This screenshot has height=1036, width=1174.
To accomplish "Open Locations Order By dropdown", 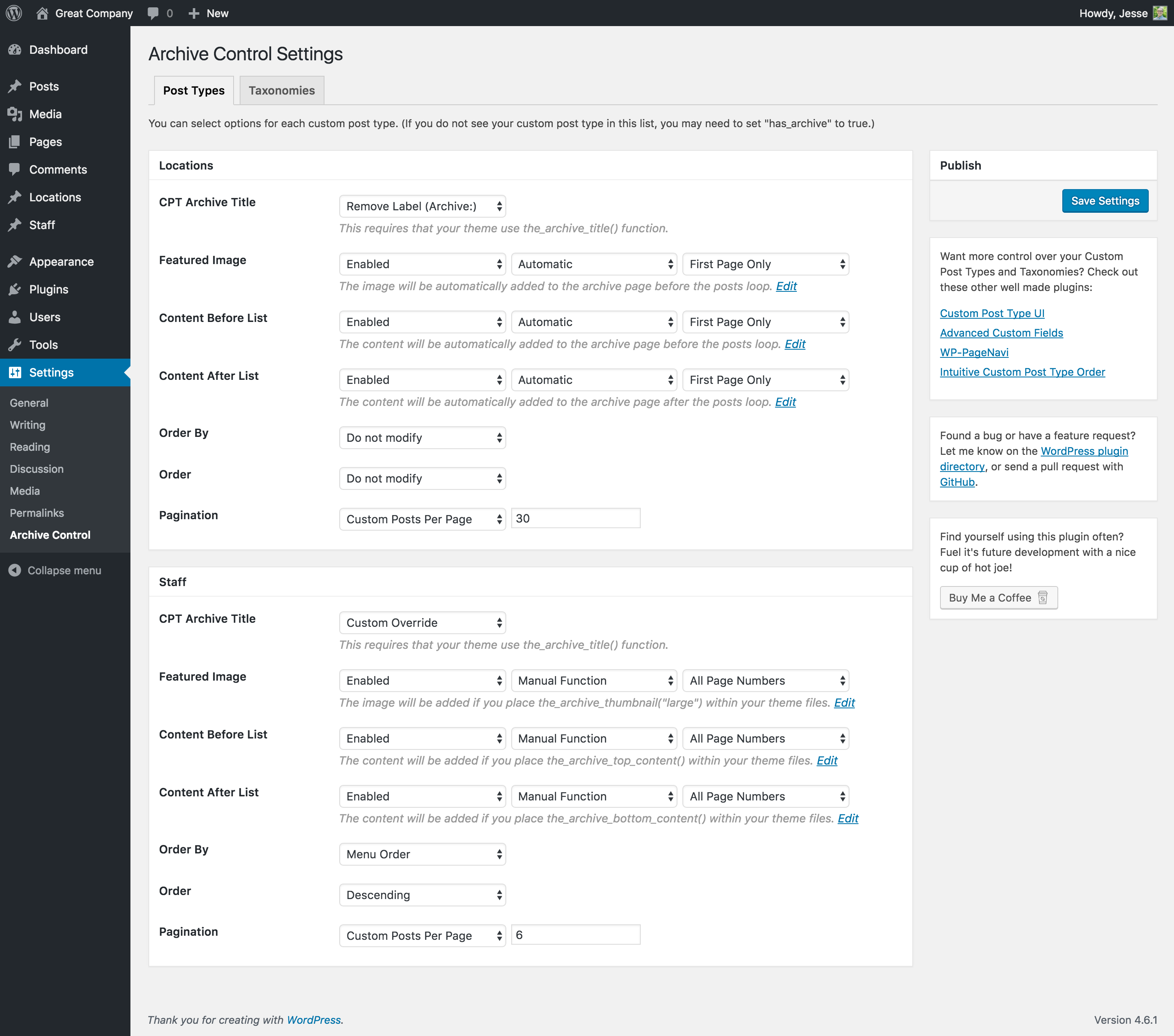I will tap(422, 438).
